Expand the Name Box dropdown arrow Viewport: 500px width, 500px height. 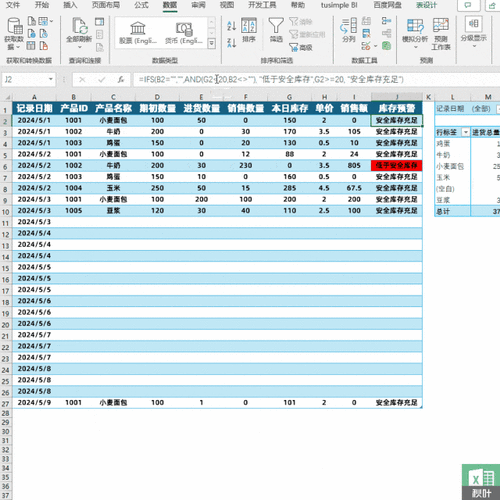[51, 79]
